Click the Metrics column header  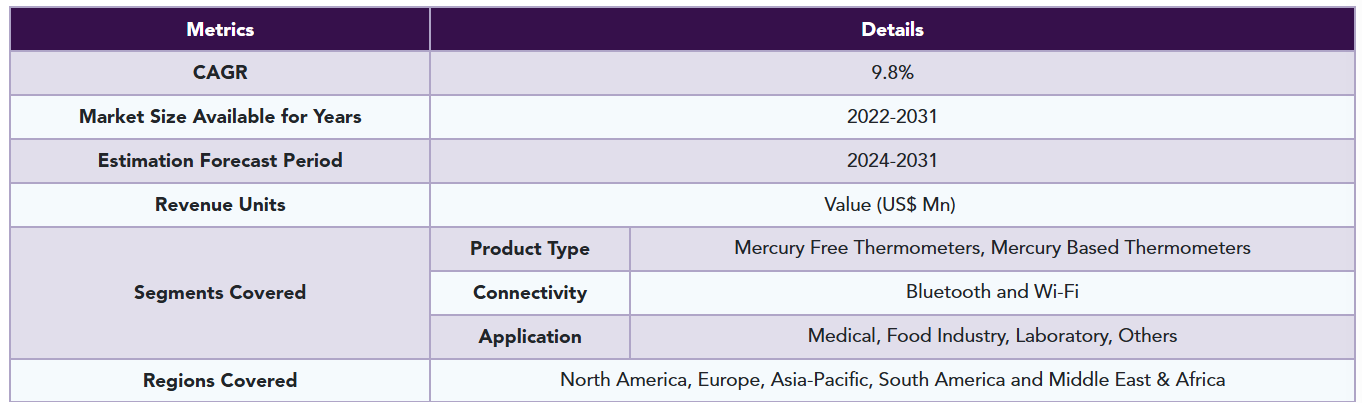point(220,29)
